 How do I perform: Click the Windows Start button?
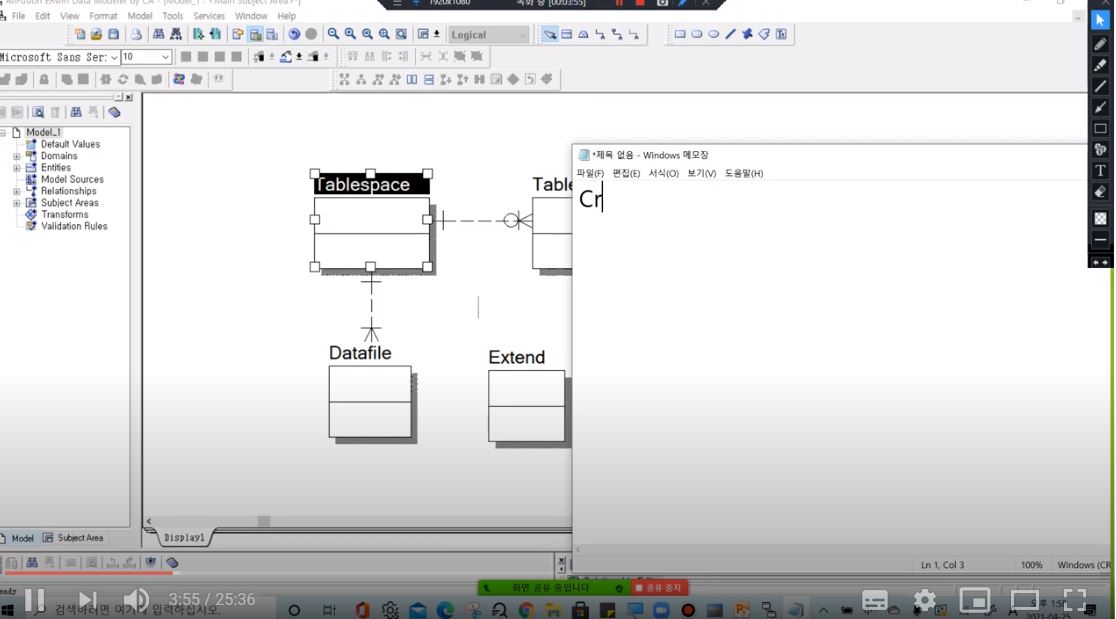click(8, 610)
